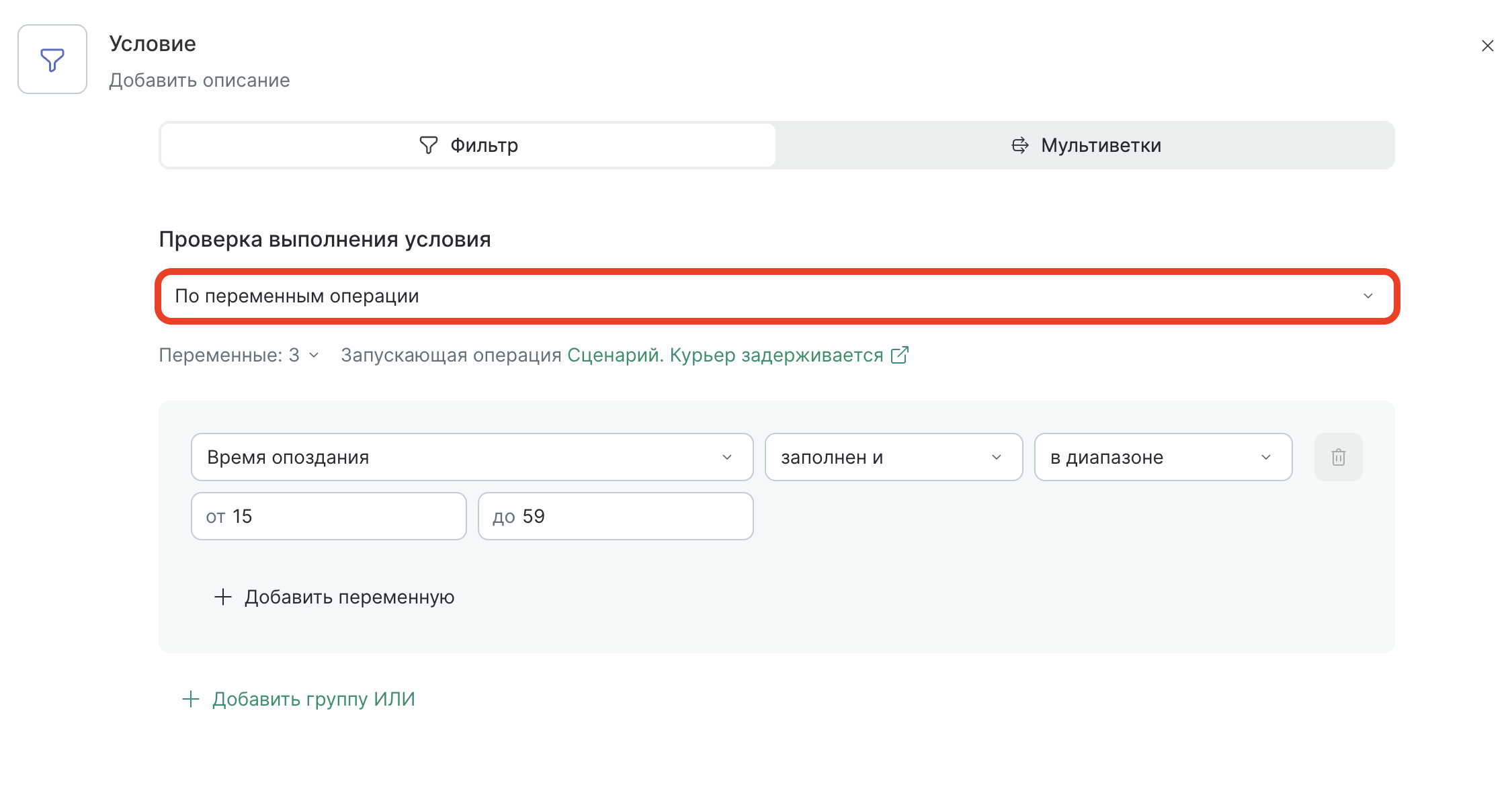Click Добавить группу ИЛИ
Screen dimensions: 1512x789
[298, 699]
